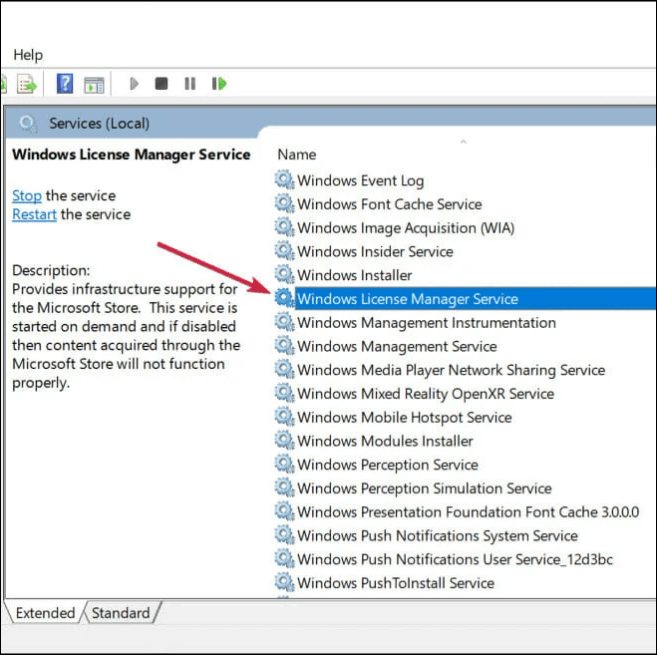Select Windows Mobile Hotspot Service name
Viewport: 657px width, 655px height.
pyautogui.click(x=405, y=418)
